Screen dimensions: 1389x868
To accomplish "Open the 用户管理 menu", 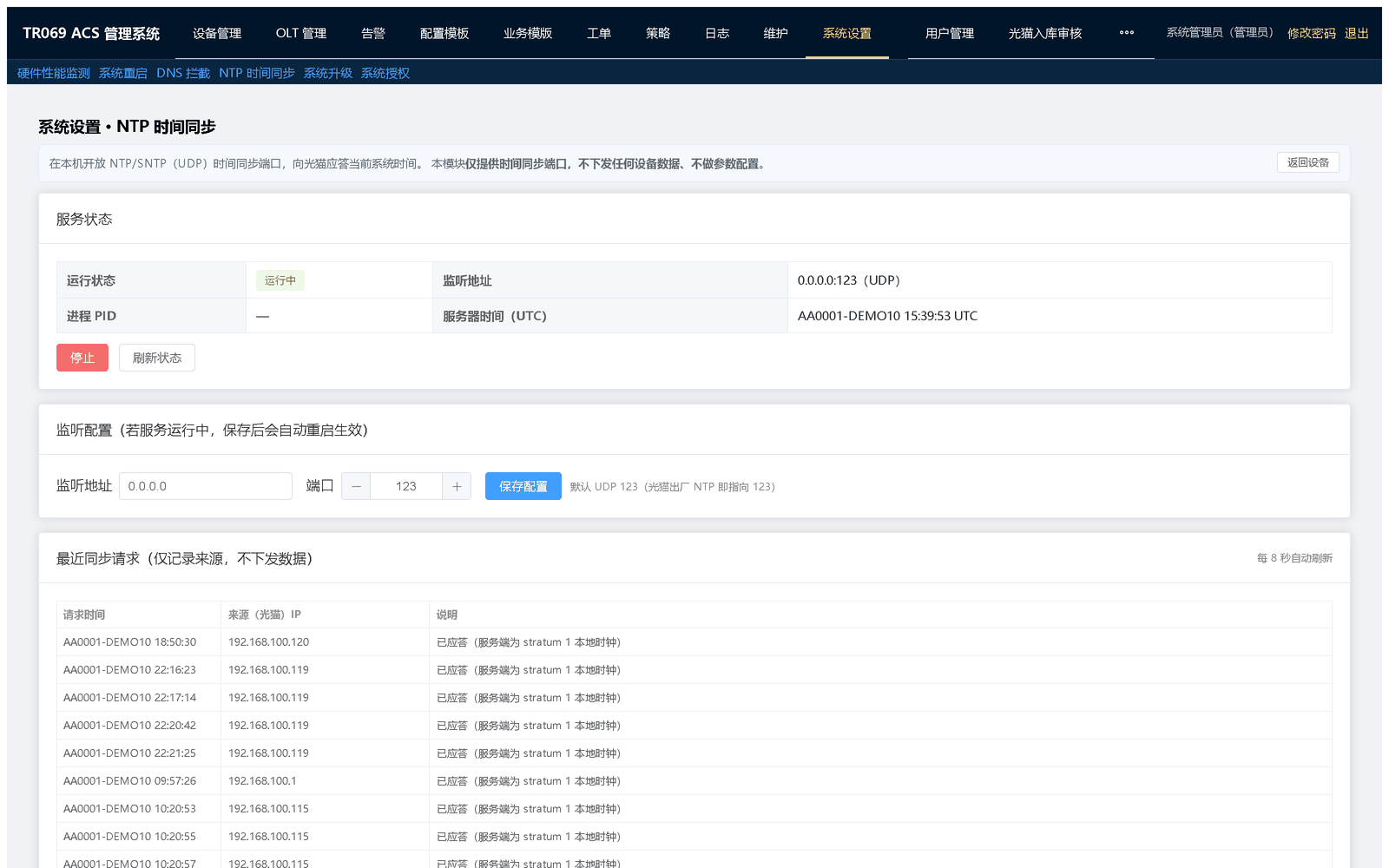I will click(x=950, y=33).
